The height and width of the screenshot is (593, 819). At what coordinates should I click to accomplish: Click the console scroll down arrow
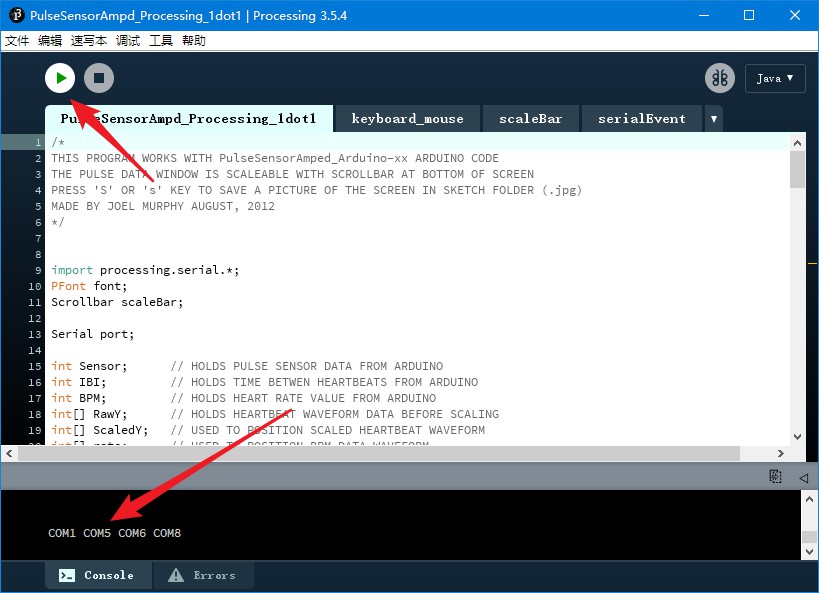(809, 552)
